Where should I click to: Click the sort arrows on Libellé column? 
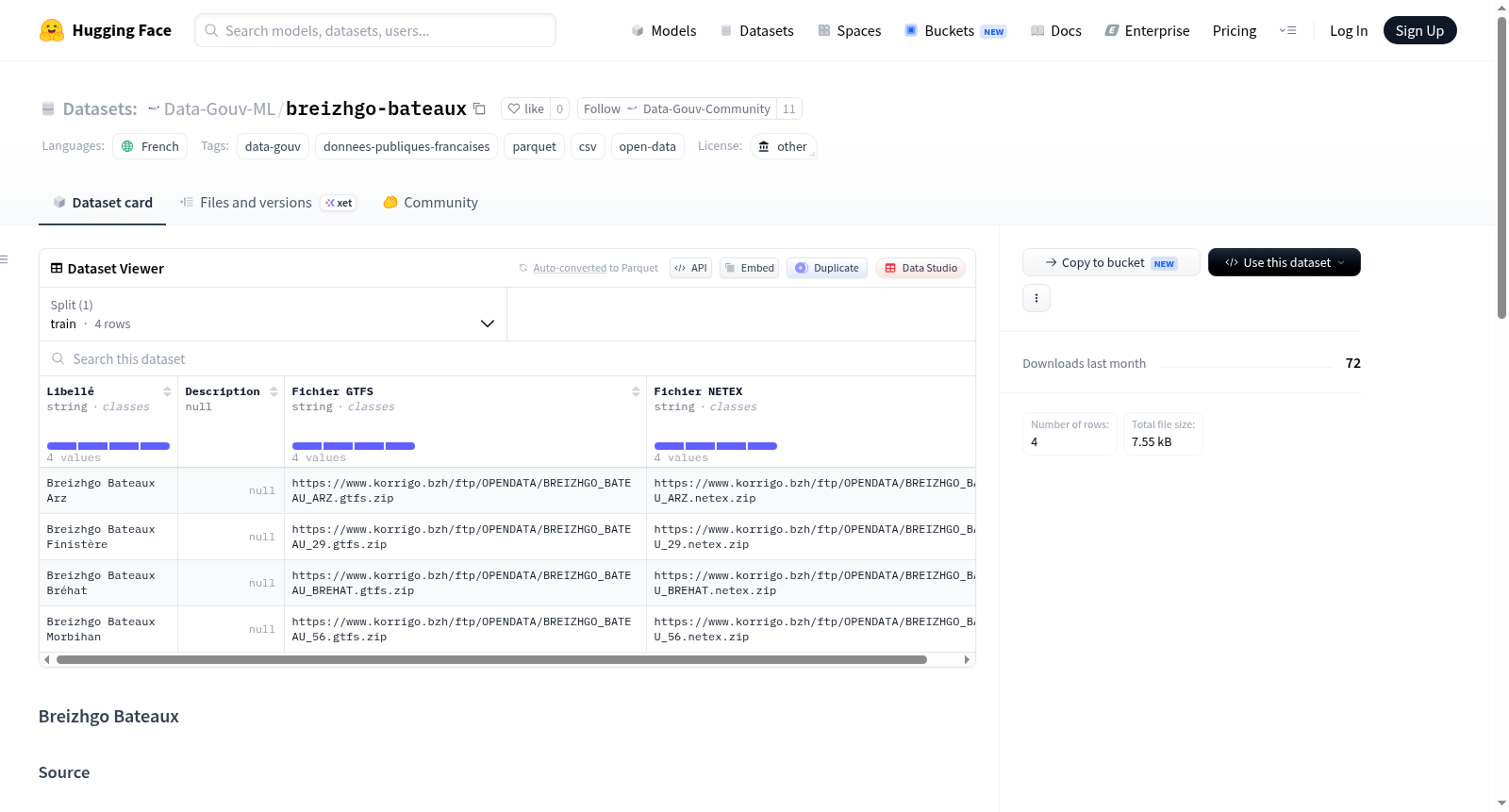pyautogui.click(x=167, y=391)
